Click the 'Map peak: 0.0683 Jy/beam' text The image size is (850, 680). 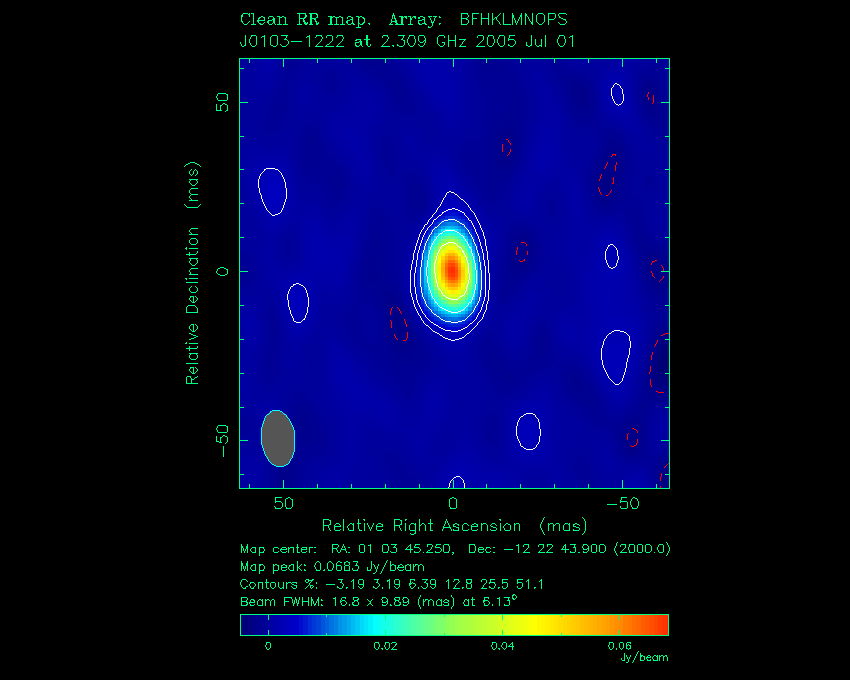pos(332,567)
